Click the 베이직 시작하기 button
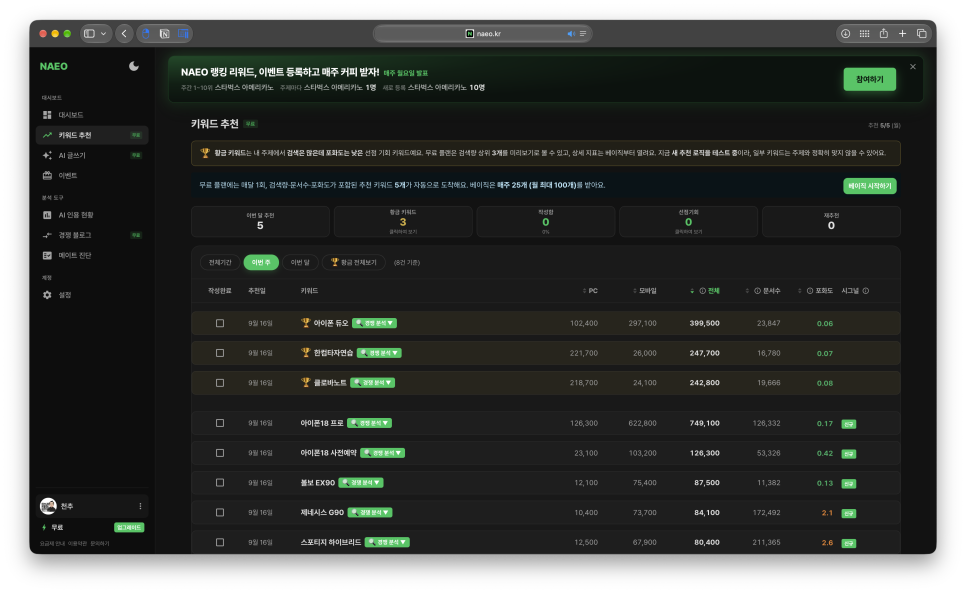Screen dimensions: 966x593 [869, 186]
